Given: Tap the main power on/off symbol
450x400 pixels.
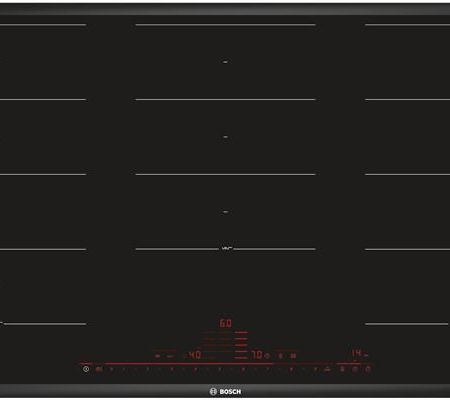Looking at the screenshot, I should (86, 369).
